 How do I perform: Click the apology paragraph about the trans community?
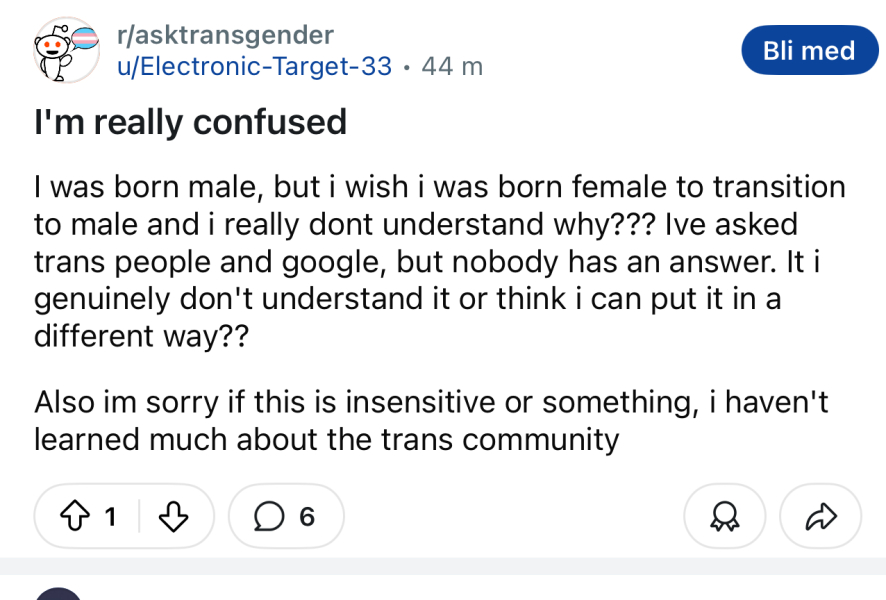(x=430, y=420)
